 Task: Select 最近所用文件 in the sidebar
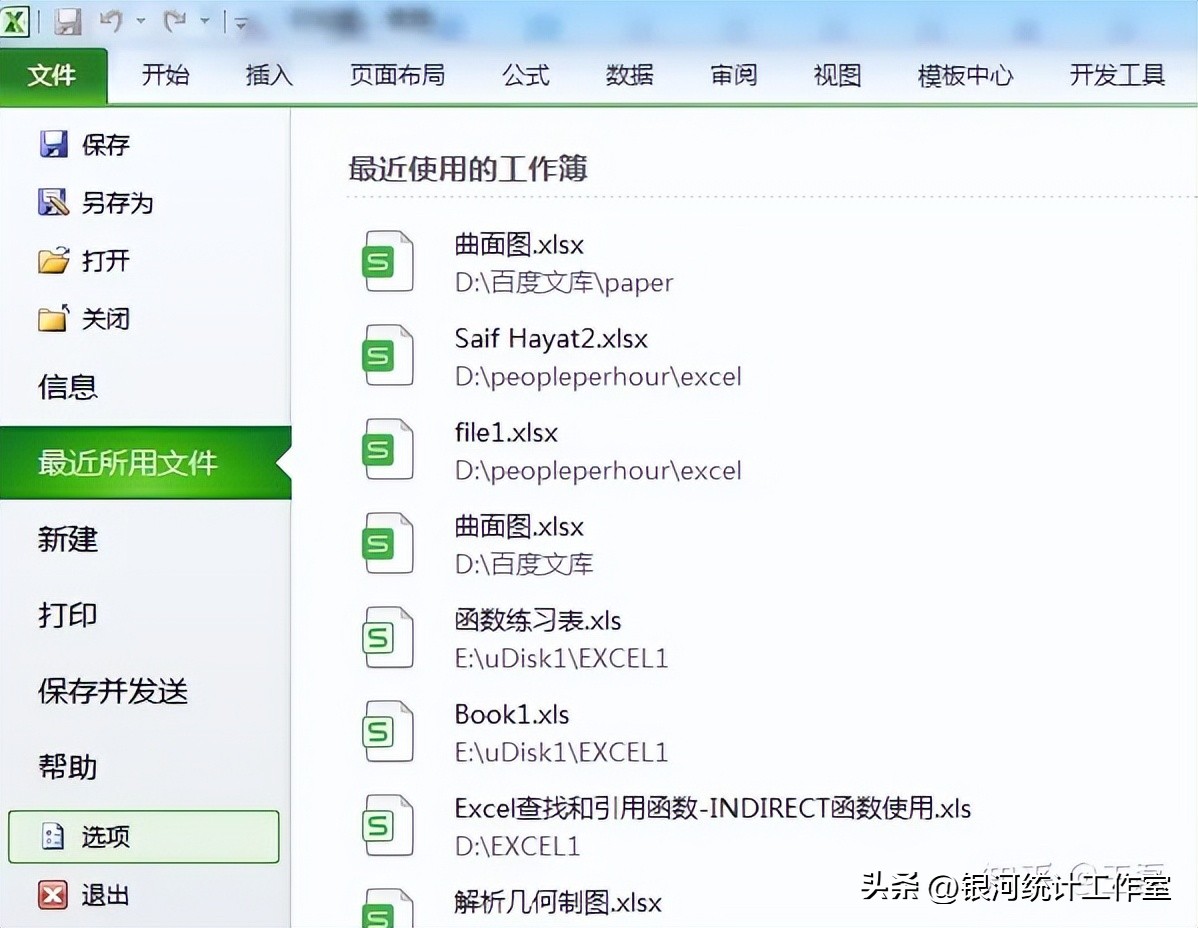pyautogui.click(x=145, y=463)
